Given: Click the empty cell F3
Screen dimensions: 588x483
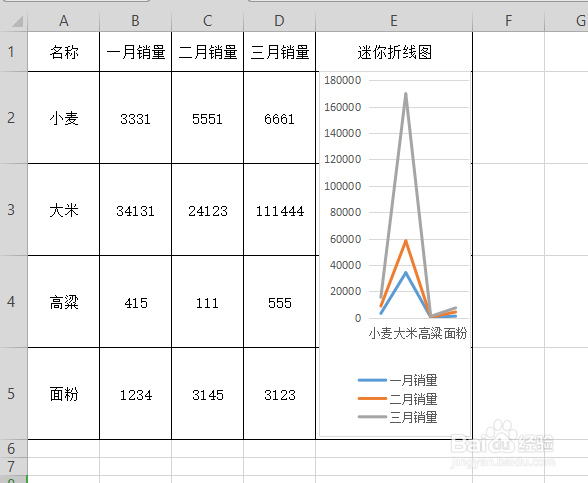Looking at the screenshot, I should 508,210.
